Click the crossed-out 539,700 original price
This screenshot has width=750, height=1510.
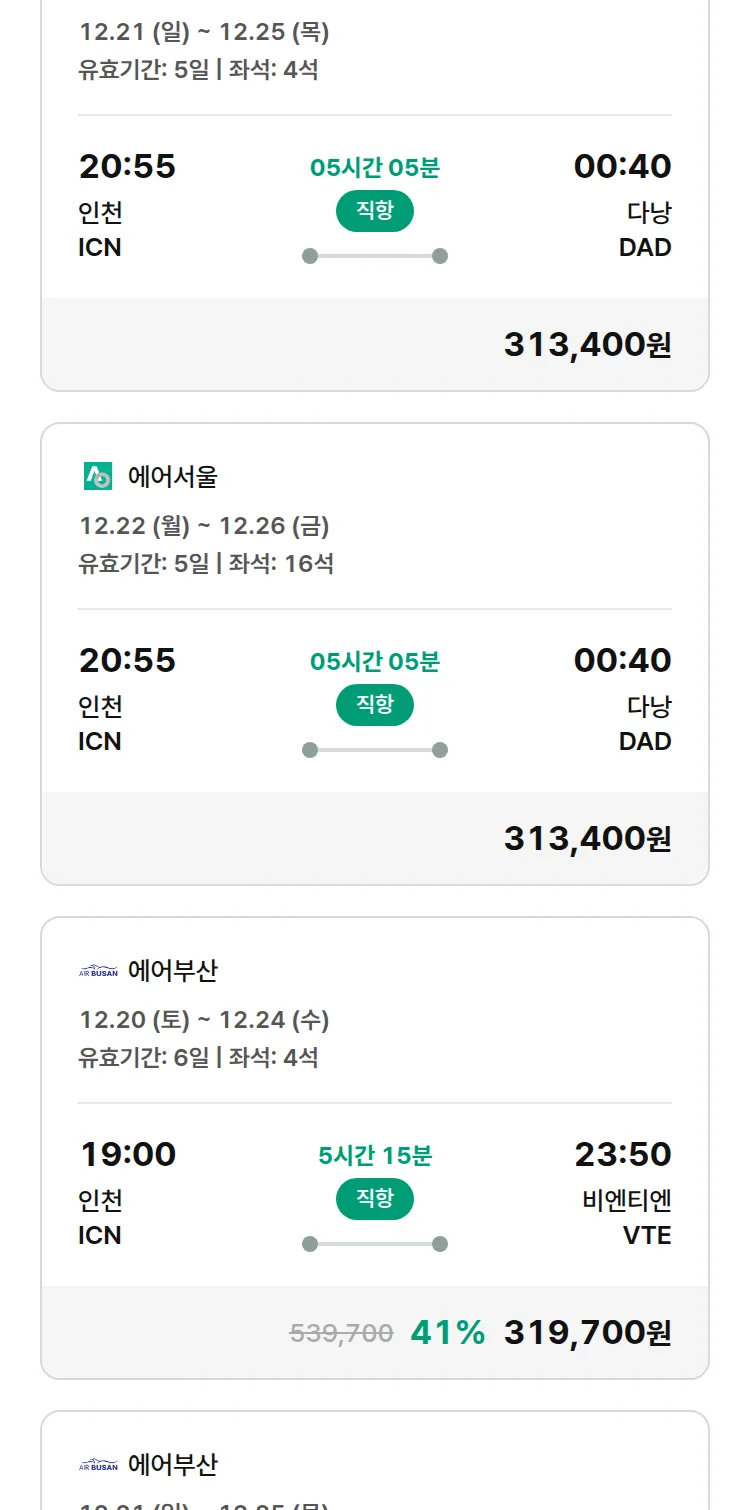pos(341,1333)
